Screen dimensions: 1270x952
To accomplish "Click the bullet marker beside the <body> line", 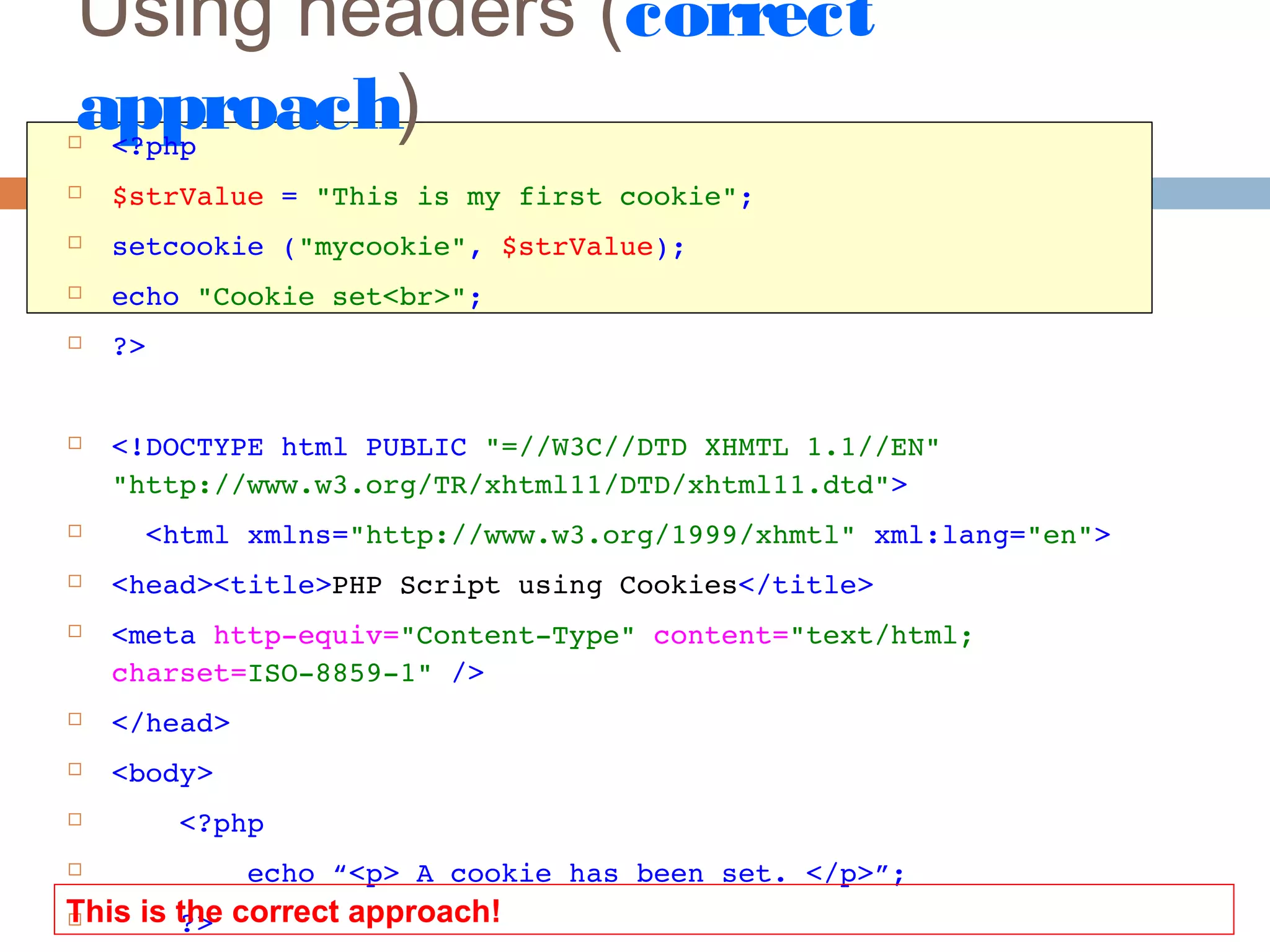I will point(75,769).
